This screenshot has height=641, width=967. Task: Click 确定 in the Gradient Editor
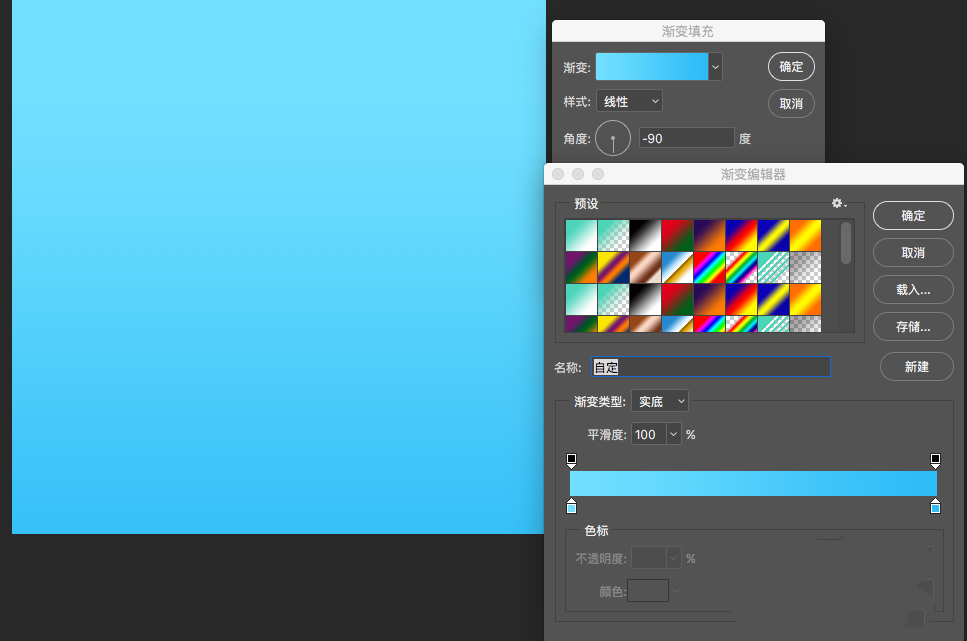[x=913, y=216]
